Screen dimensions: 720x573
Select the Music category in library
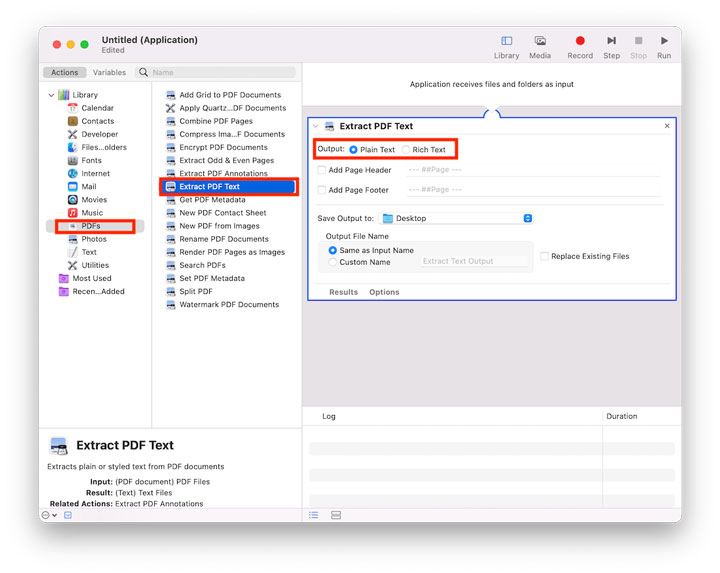point(92,213)
